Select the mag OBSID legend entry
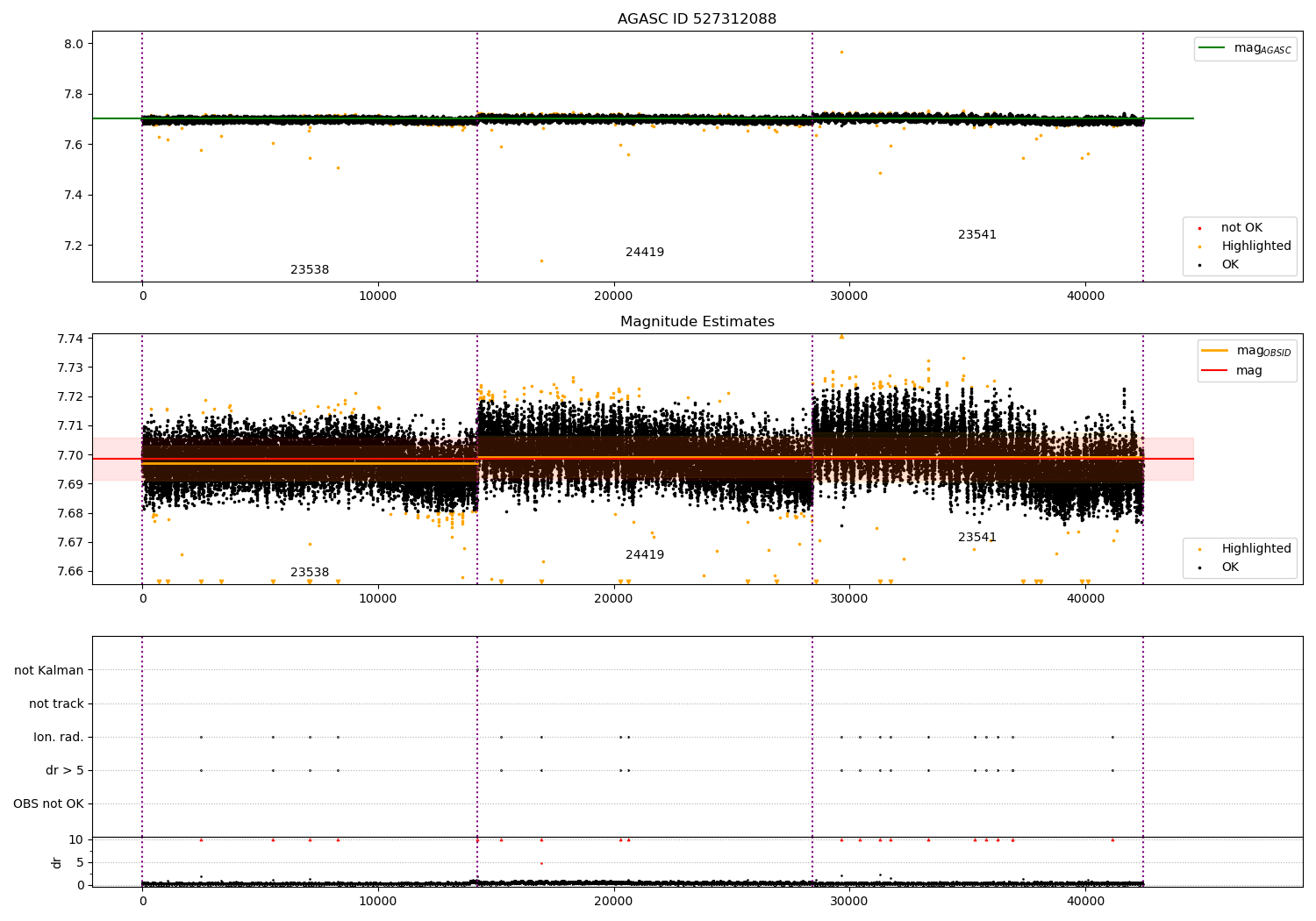This screenshot has width=1316, height=921. [1246, 351]
